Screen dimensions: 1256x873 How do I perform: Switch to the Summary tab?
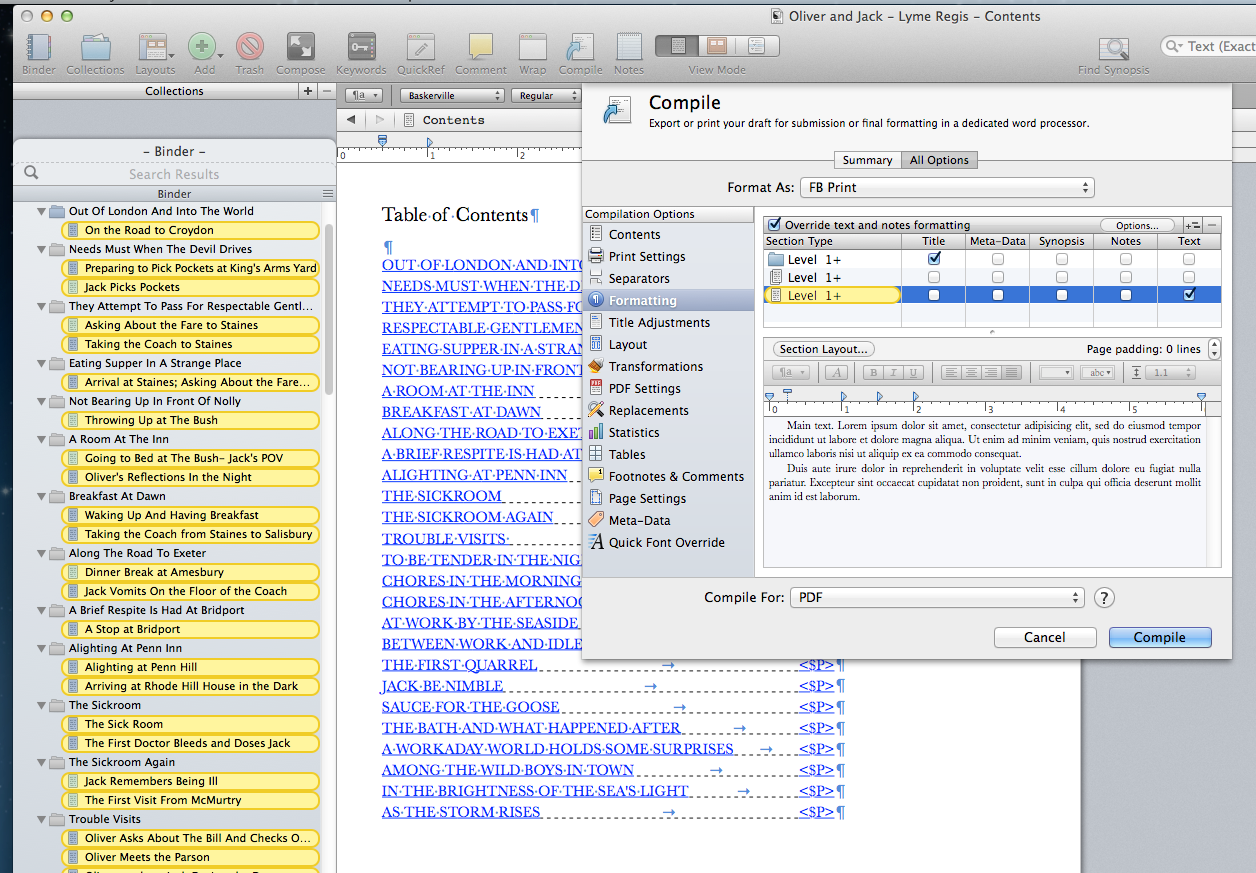tap(867, 160)
